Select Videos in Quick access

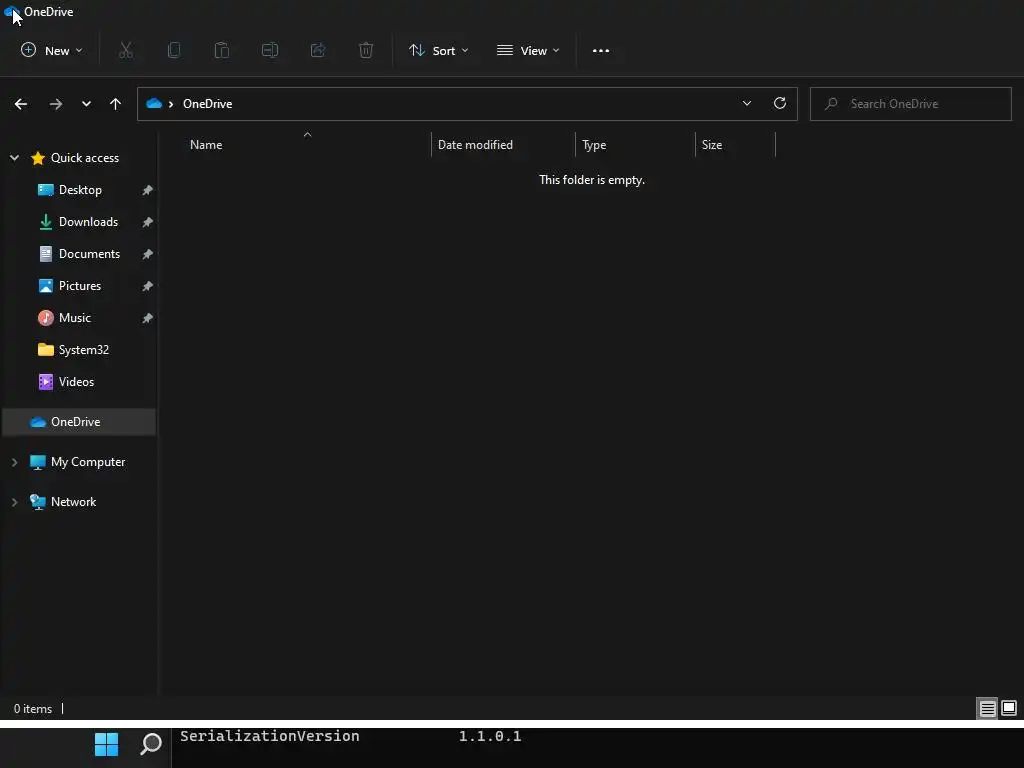pos(76,382)
